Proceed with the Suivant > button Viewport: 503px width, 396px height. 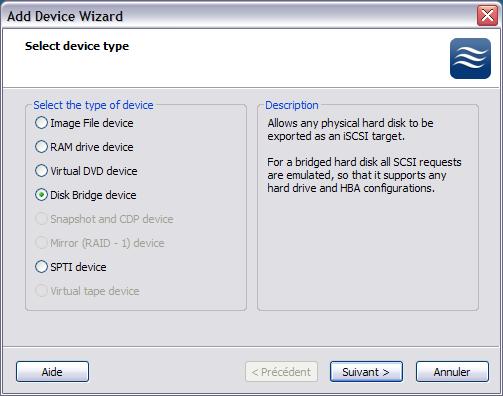[x=366, y=372]
